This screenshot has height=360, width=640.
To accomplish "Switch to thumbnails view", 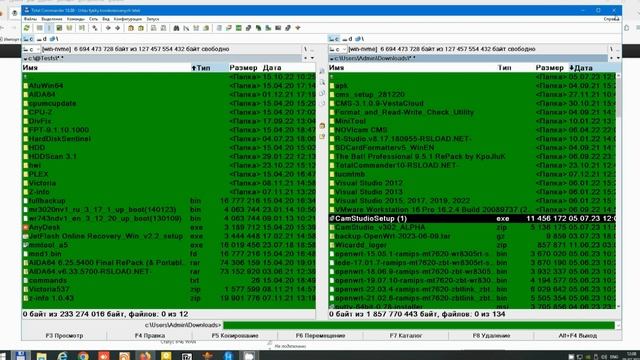I will (59, 28).
